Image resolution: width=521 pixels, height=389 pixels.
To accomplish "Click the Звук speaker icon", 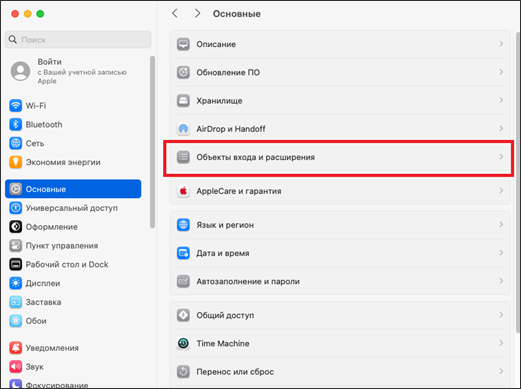I will click(x=15, y=367).
